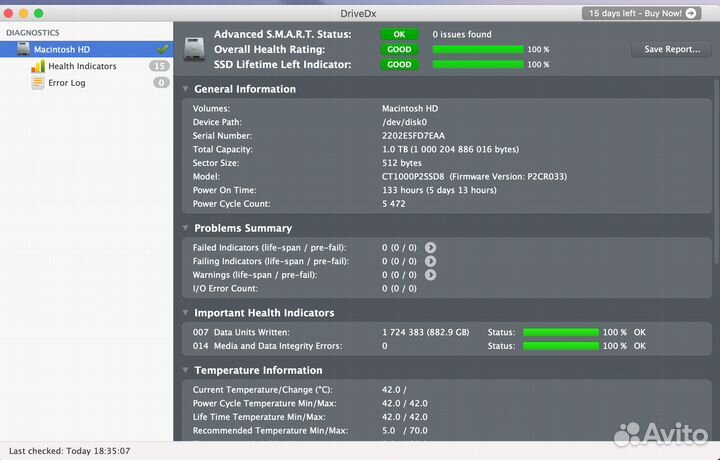Viewport: 720px width, 460px height.
Task: Click the Macintosh HD drive icon in the sidebar
Action: [x=23, y=49]
